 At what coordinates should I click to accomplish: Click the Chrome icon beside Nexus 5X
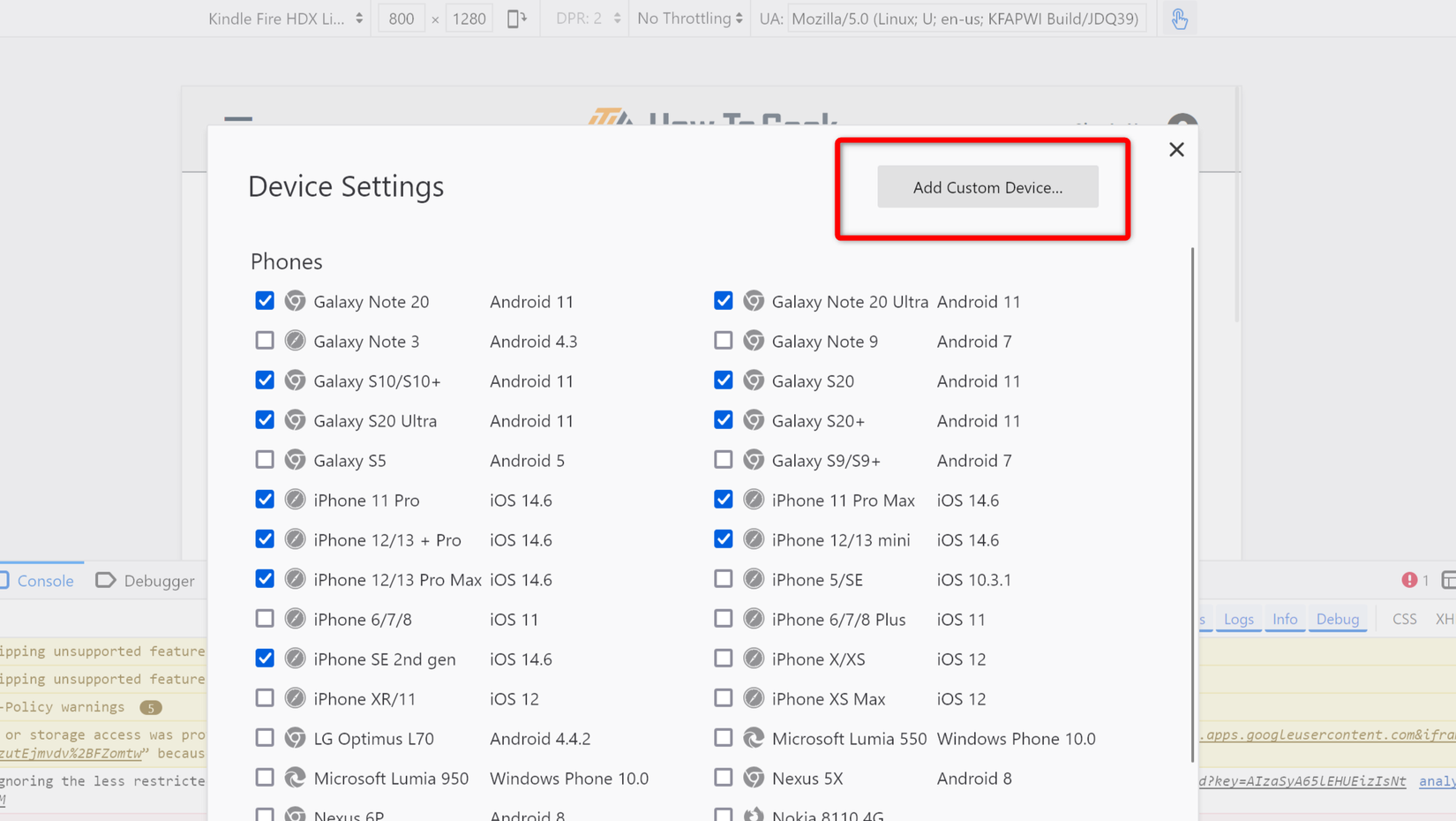tap(754, 778)
